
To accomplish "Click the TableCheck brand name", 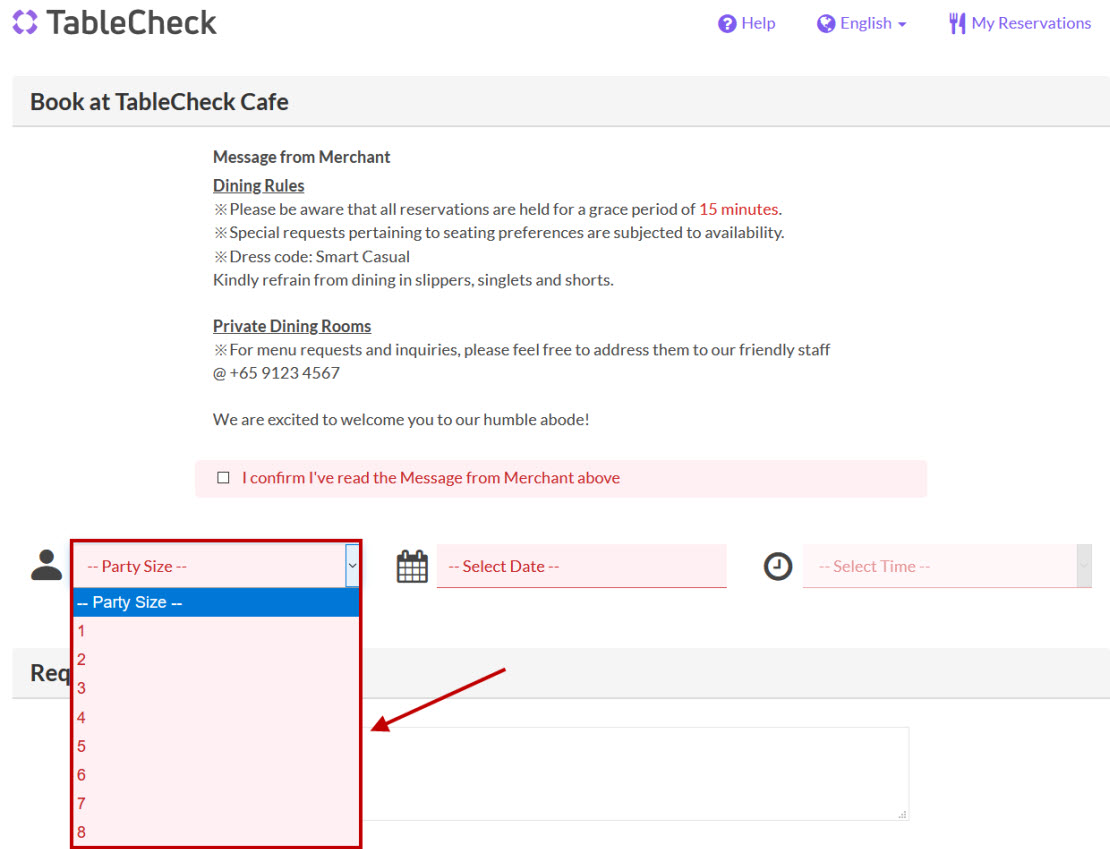I will tap(132, 23).
